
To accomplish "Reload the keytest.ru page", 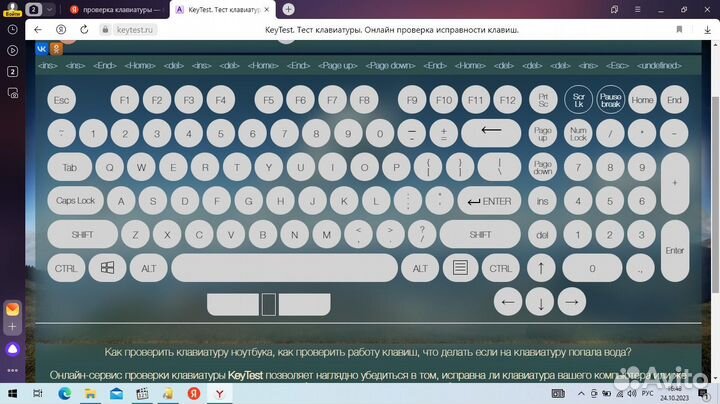I will point(84,30).
